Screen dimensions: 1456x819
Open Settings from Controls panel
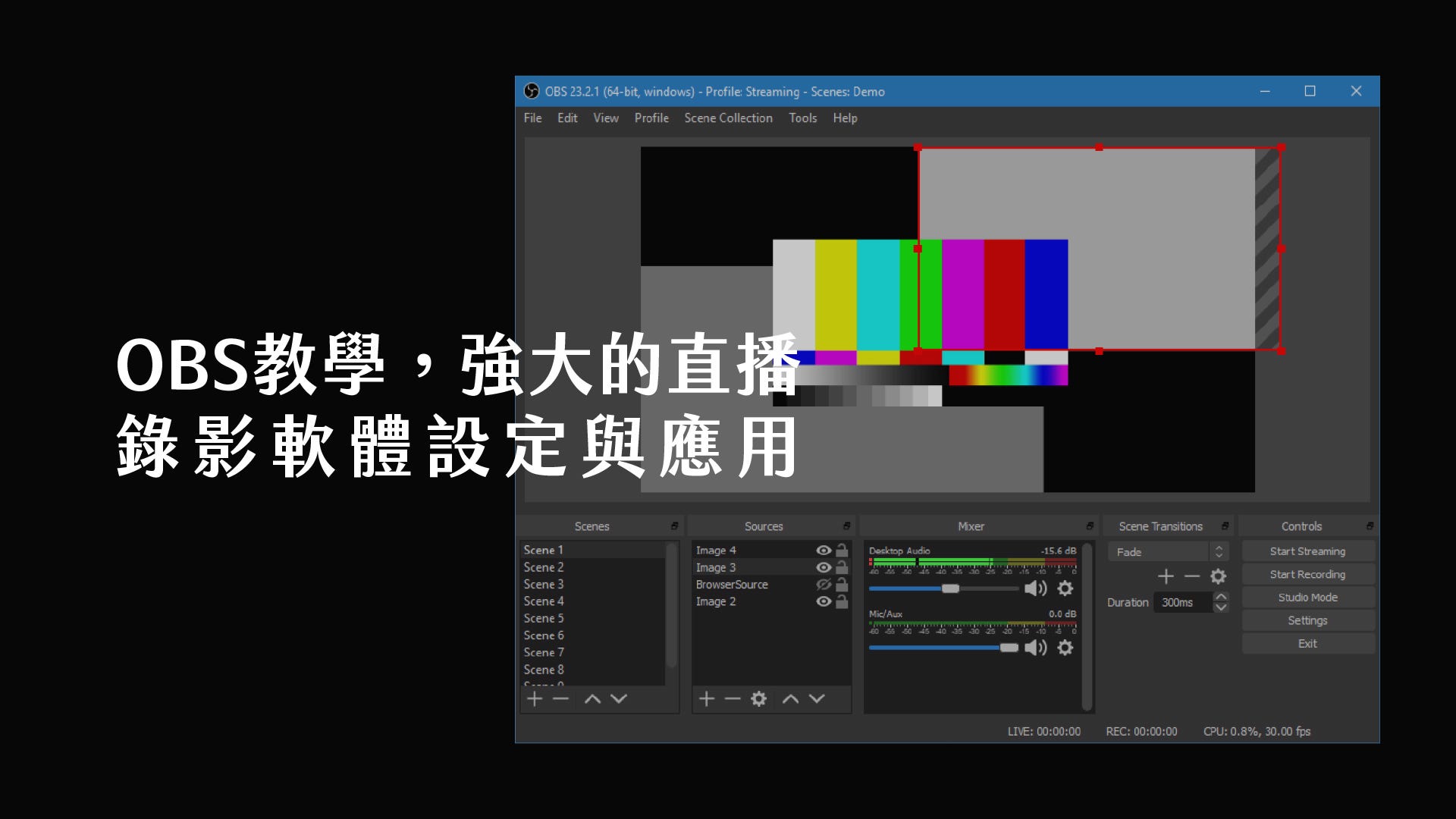tap(1308, 620)
